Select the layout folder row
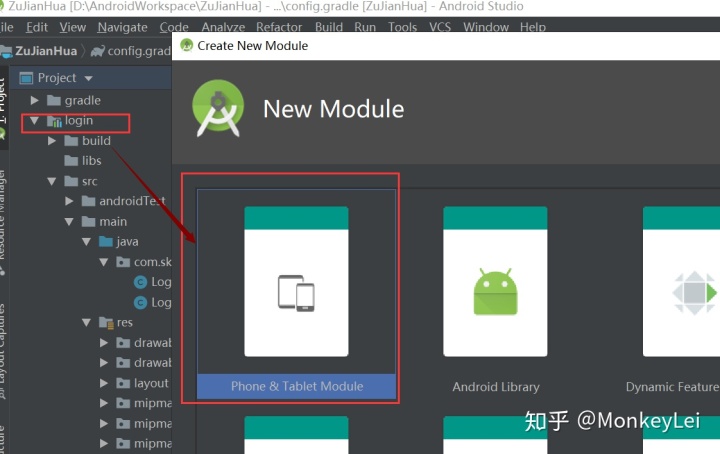The height and width of the screenshot is (454, 720). [91, 383]
